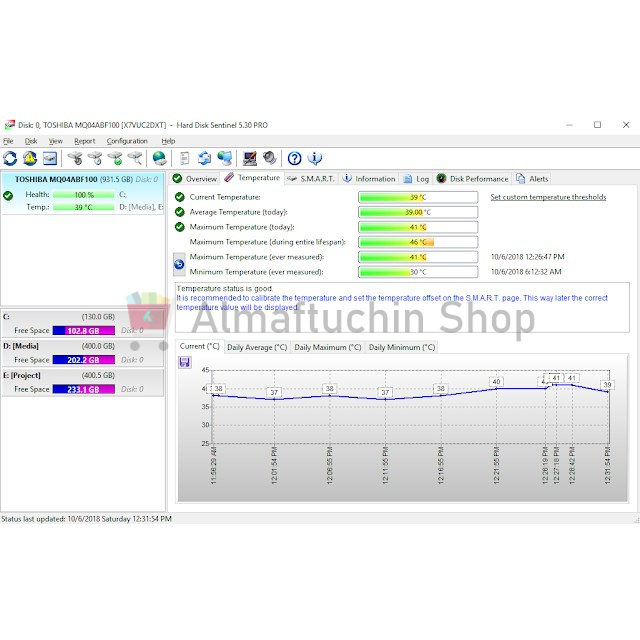The width and height of the screenshot is (640, 640).
Task: Save the temperature graph with floppy icon
Action: tap(185, 362)
